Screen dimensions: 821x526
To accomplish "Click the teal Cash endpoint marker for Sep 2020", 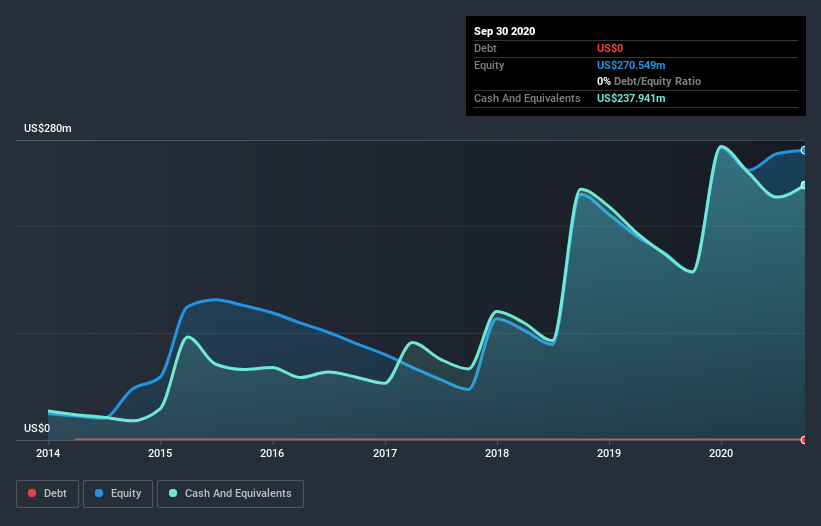I will [x=804, y=185].
